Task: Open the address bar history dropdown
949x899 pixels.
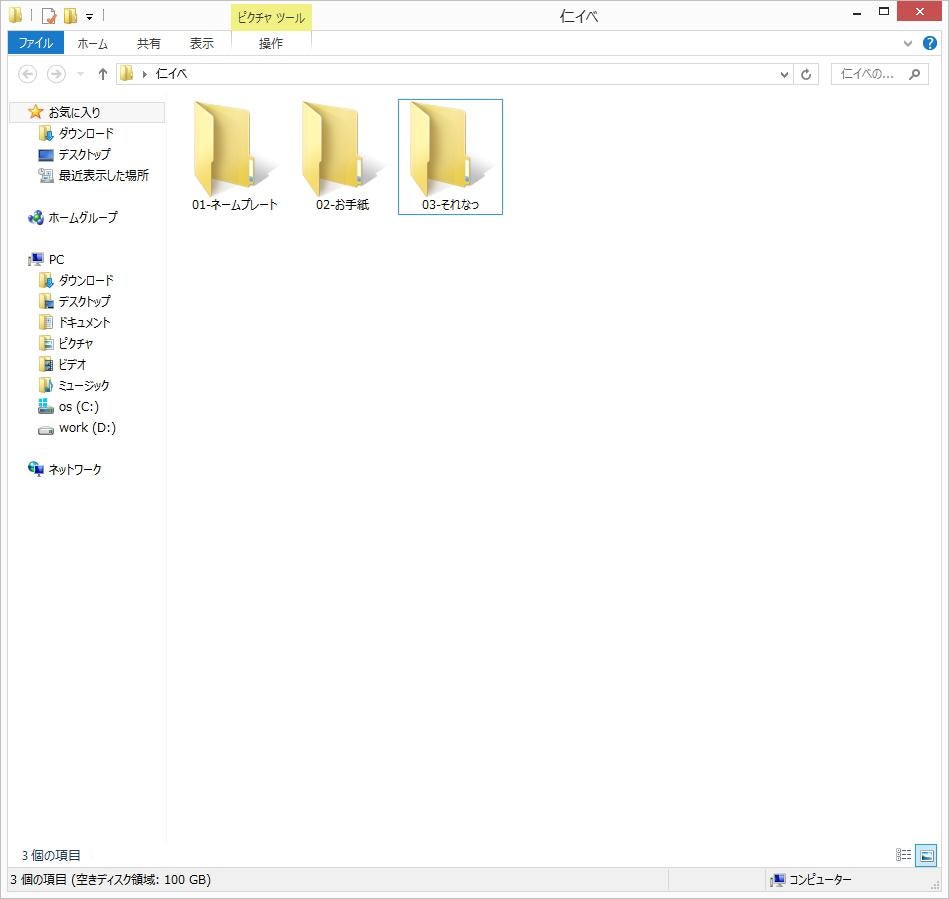Action: click(783, 73)
